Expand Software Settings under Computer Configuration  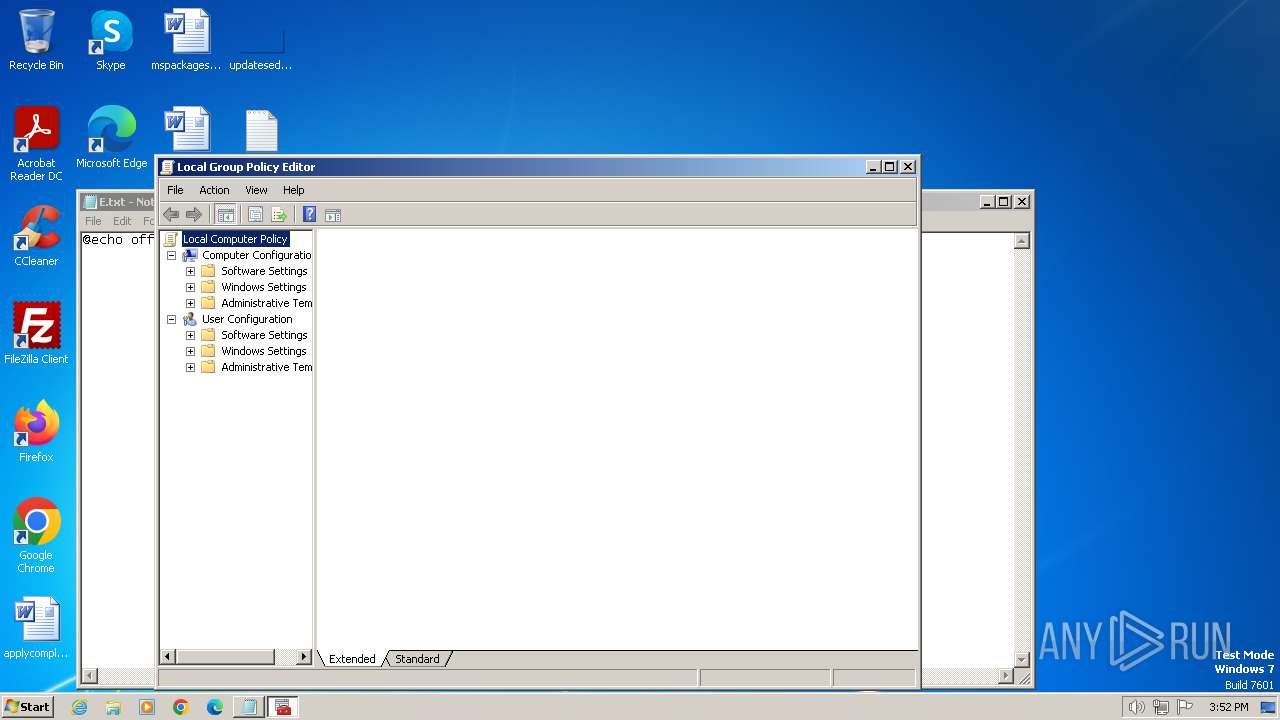pyautogui.click(x=190, y=271)
